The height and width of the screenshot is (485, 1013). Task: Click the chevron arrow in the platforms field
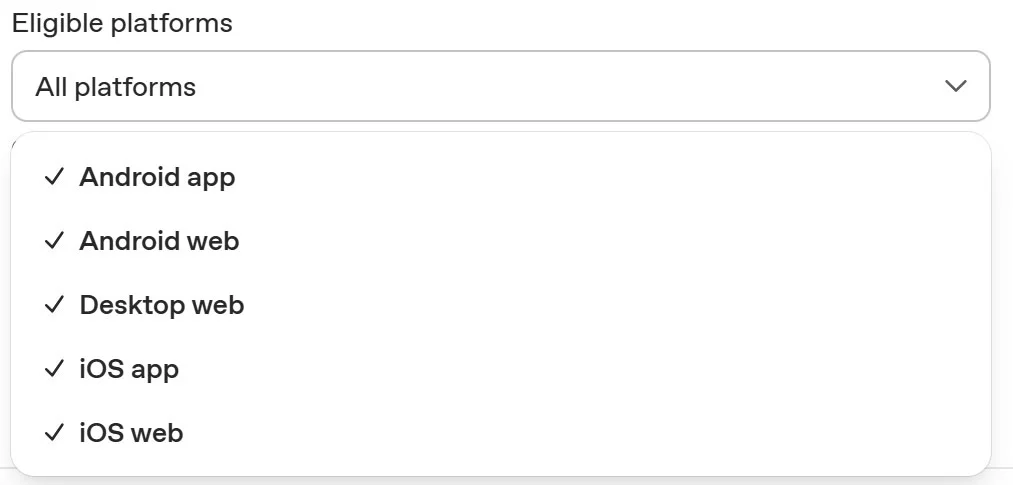click(956, 86)
